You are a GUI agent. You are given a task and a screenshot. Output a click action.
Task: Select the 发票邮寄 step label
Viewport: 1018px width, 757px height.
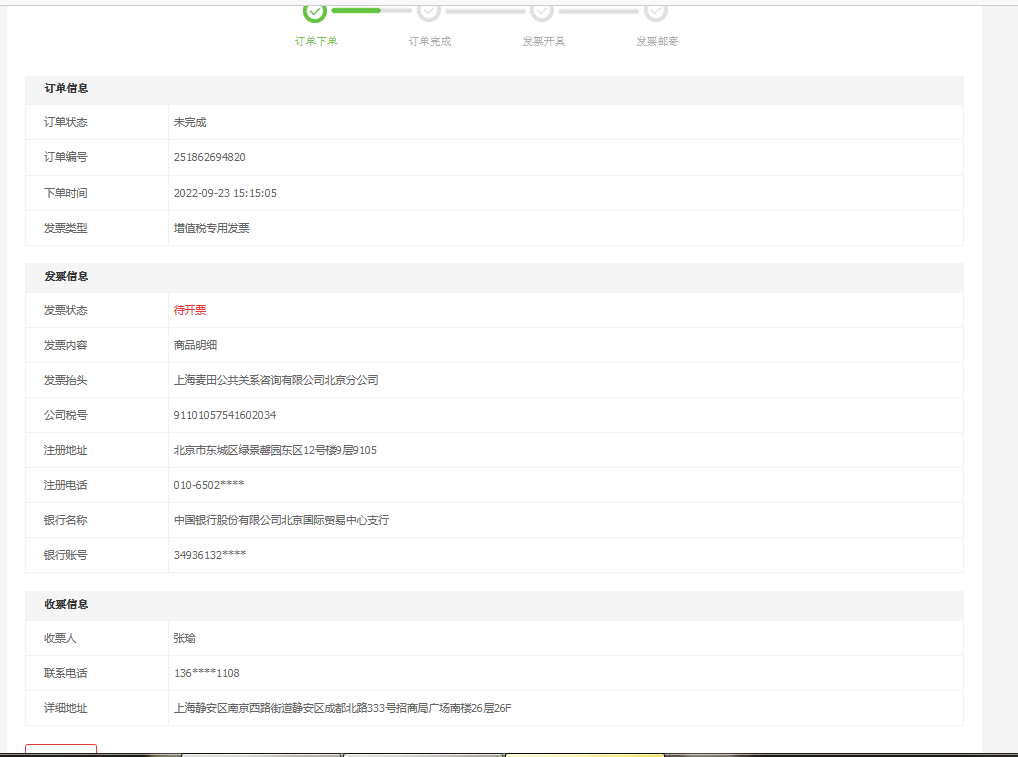(x=657, y=42)
